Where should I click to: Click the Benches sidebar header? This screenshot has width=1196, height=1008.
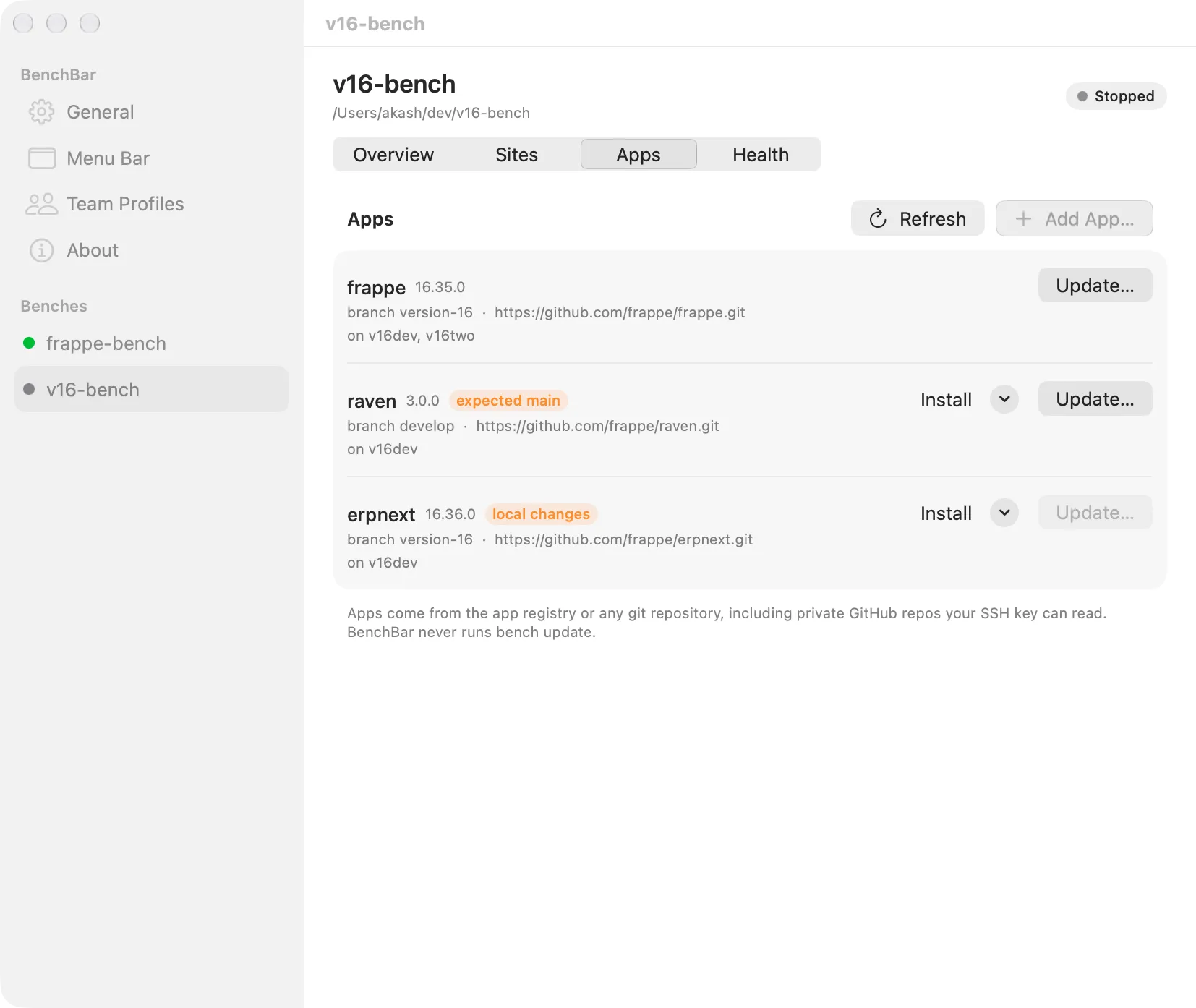54,306
